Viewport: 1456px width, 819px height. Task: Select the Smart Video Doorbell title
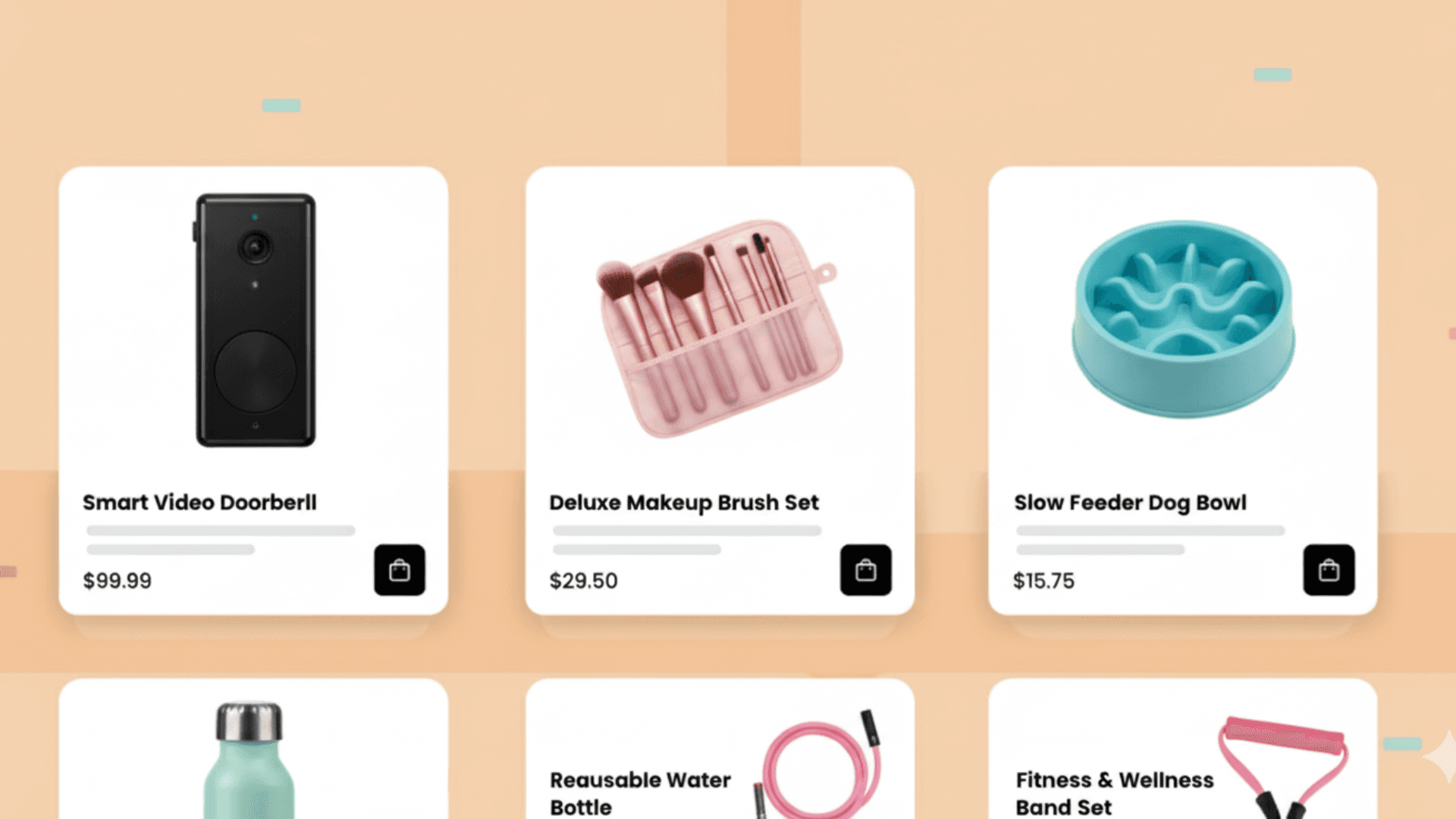pos(199,502)
